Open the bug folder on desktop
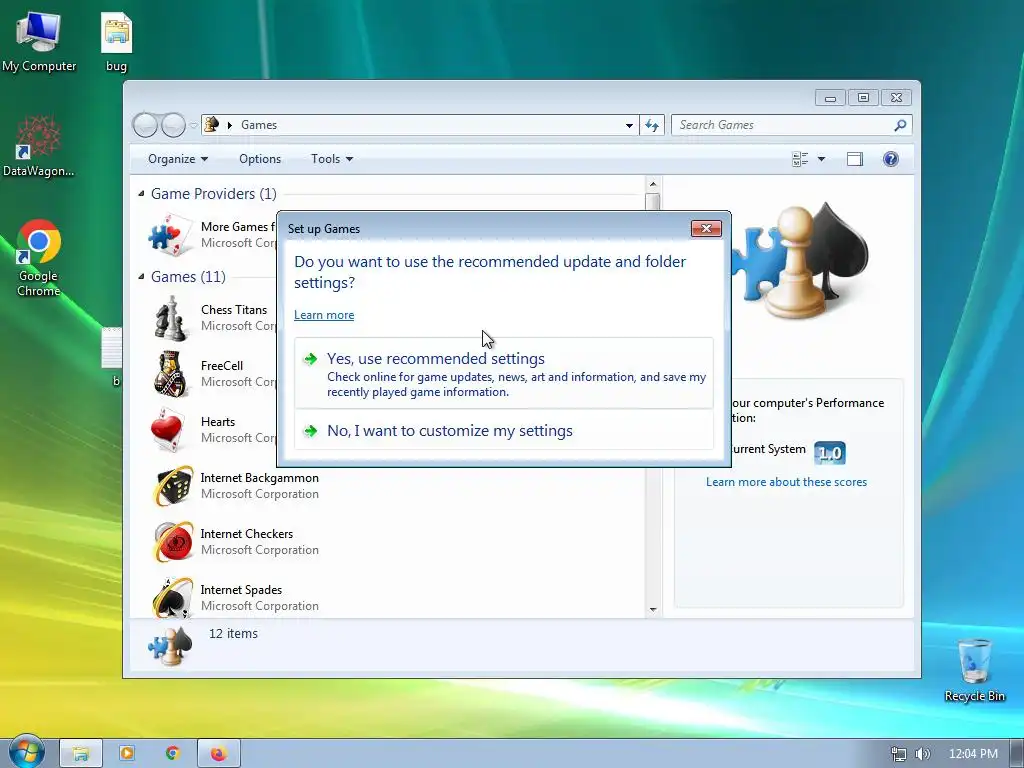This screenshot has height=768, width=1024. coord(116,40)
